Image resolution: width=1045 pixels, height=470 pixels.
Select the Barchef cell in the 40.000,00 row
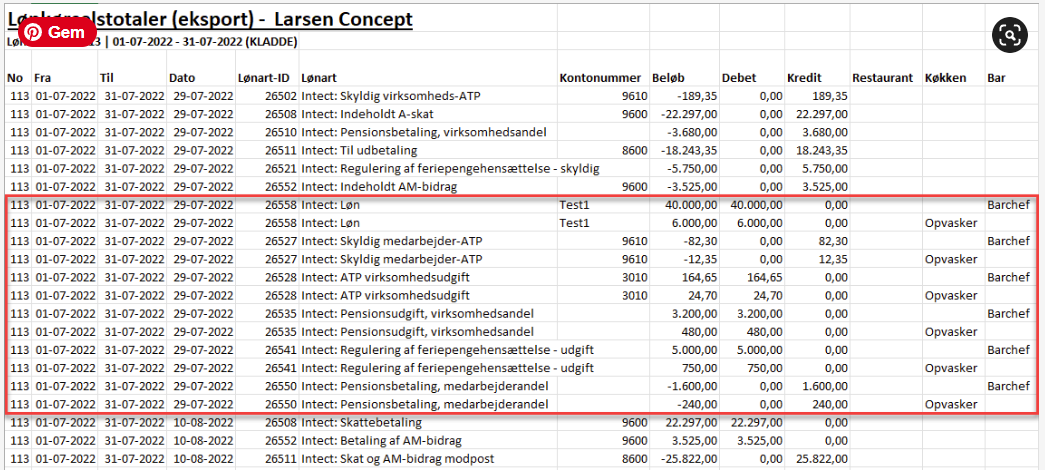pos(1008,205)
